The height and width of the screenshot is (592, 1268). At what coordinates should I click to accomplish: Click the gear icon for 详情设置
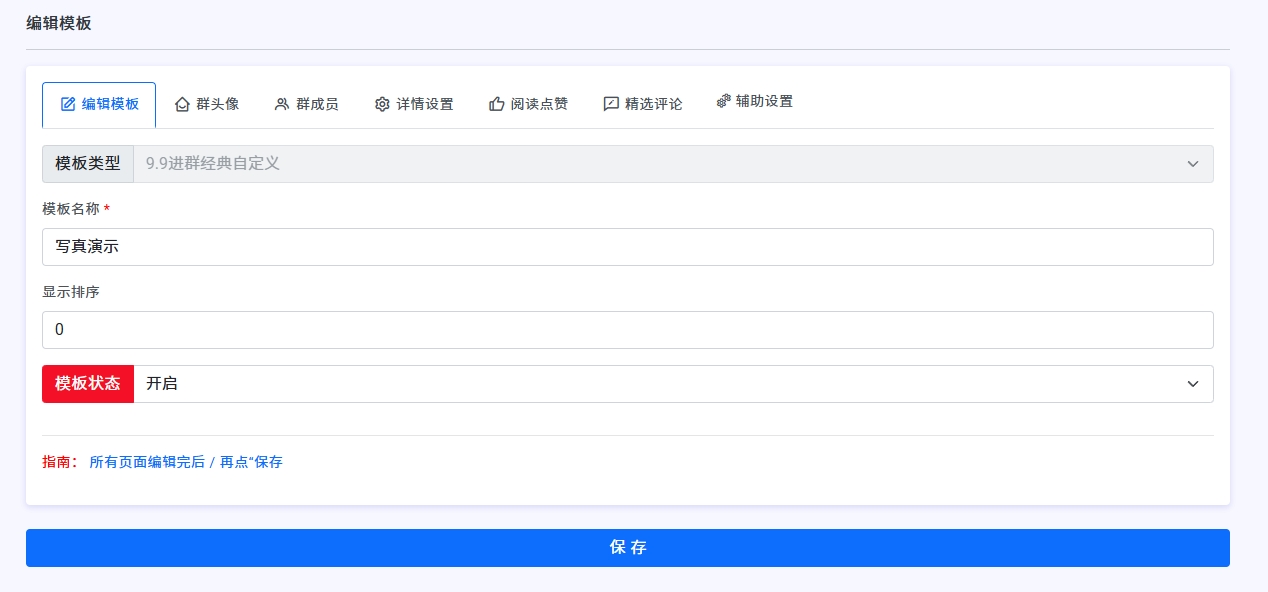tap(382, 104)
